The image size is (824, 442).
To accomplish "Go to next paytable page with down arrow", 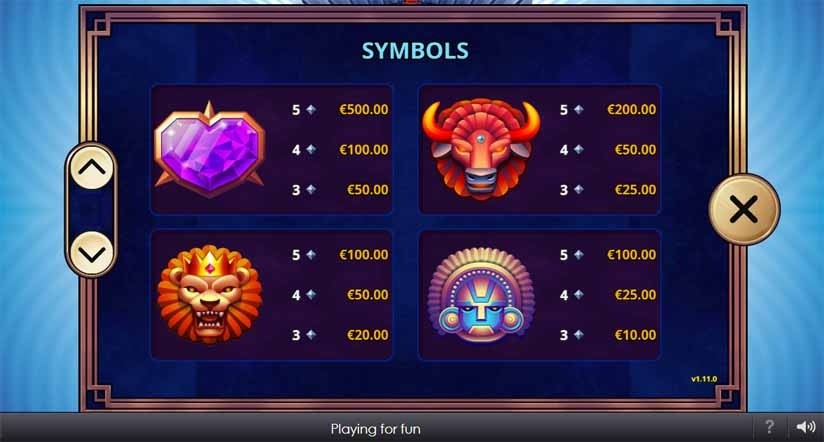I will 92,254.
